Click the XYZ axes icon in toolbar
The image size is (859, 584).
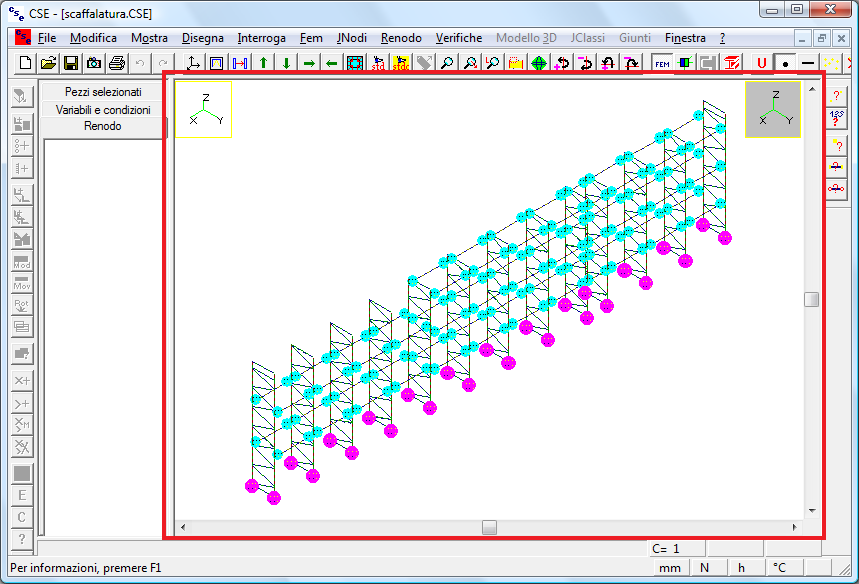pyautogui.click(x=194, y=63)
